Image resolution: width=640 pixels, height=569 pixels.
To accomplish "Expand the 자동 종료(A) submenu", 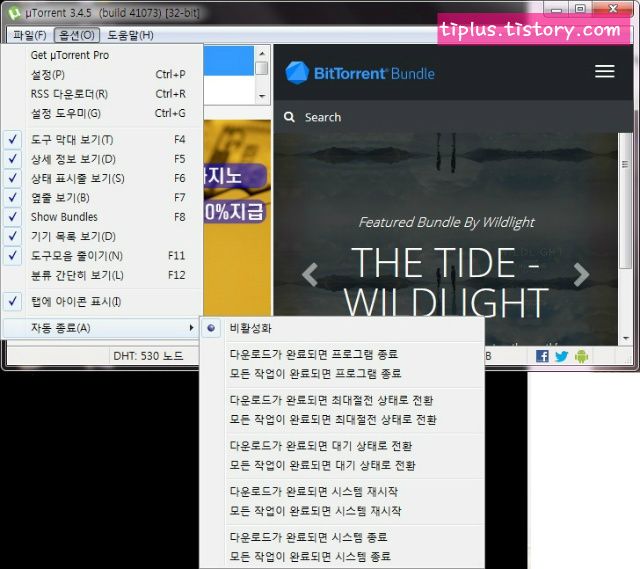I will (102, 328).
